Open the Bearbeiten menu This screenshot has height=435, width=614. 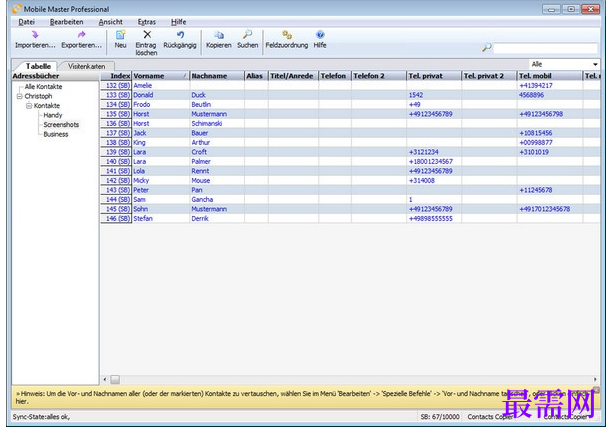point(66,21)
